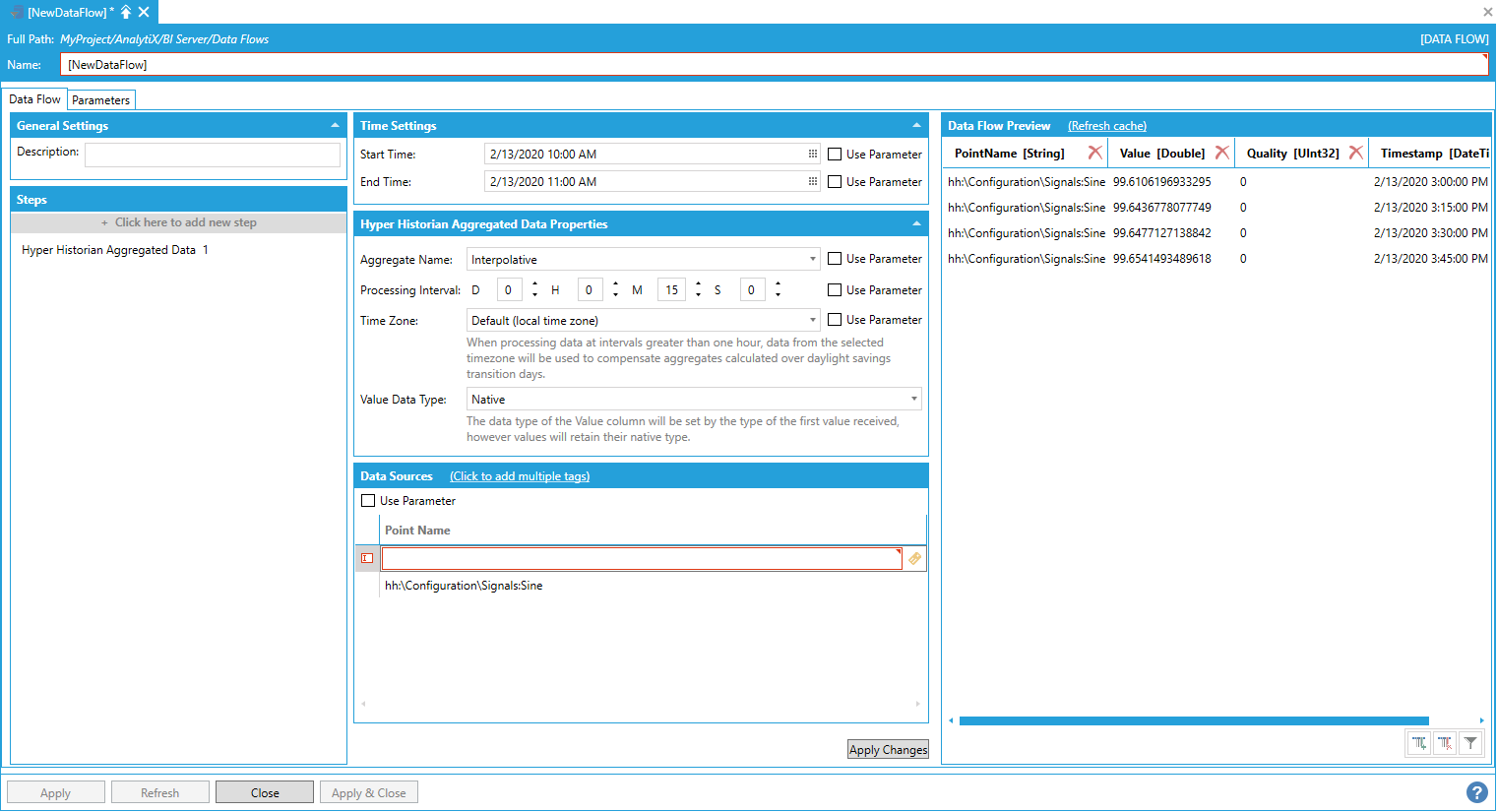Collapse the Time Settings section
The height and width of the screenshot is (812, 1497).
point(916,126)
